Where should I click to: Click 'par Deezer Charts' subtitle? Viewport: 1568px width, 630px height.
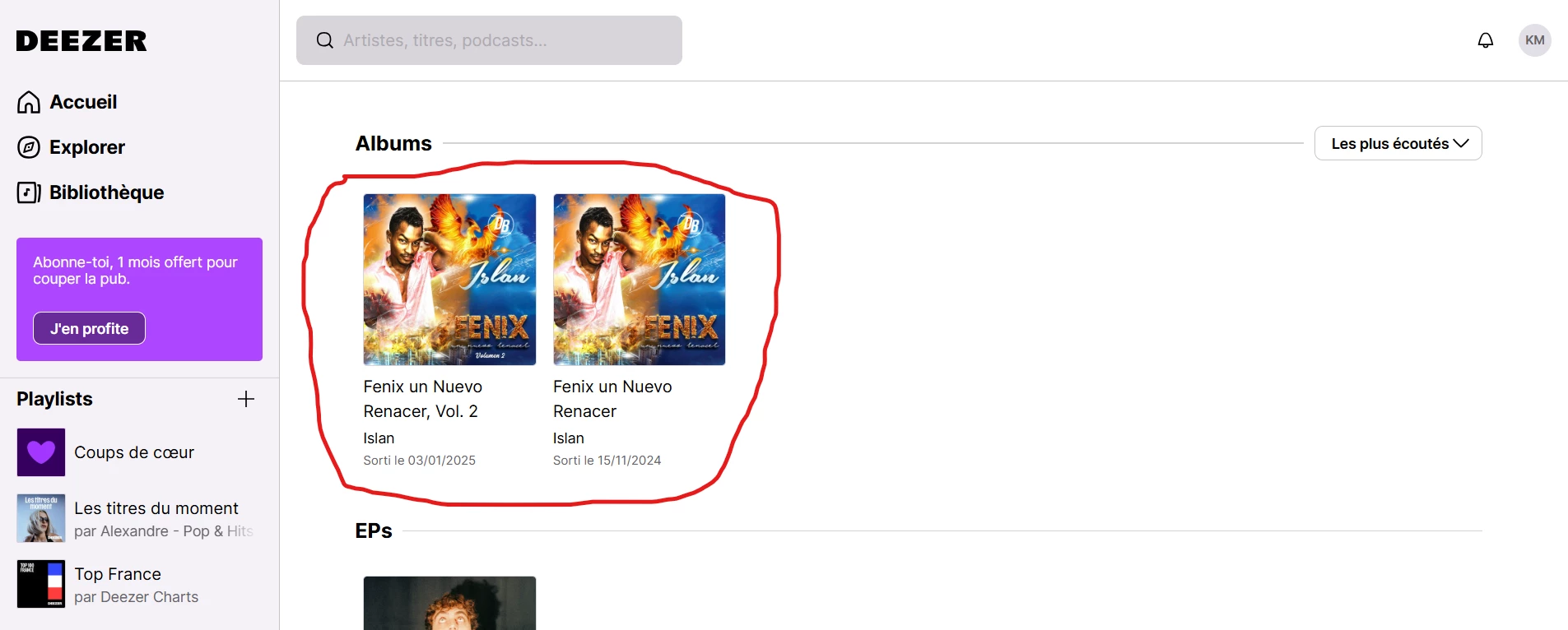[136, 597]
